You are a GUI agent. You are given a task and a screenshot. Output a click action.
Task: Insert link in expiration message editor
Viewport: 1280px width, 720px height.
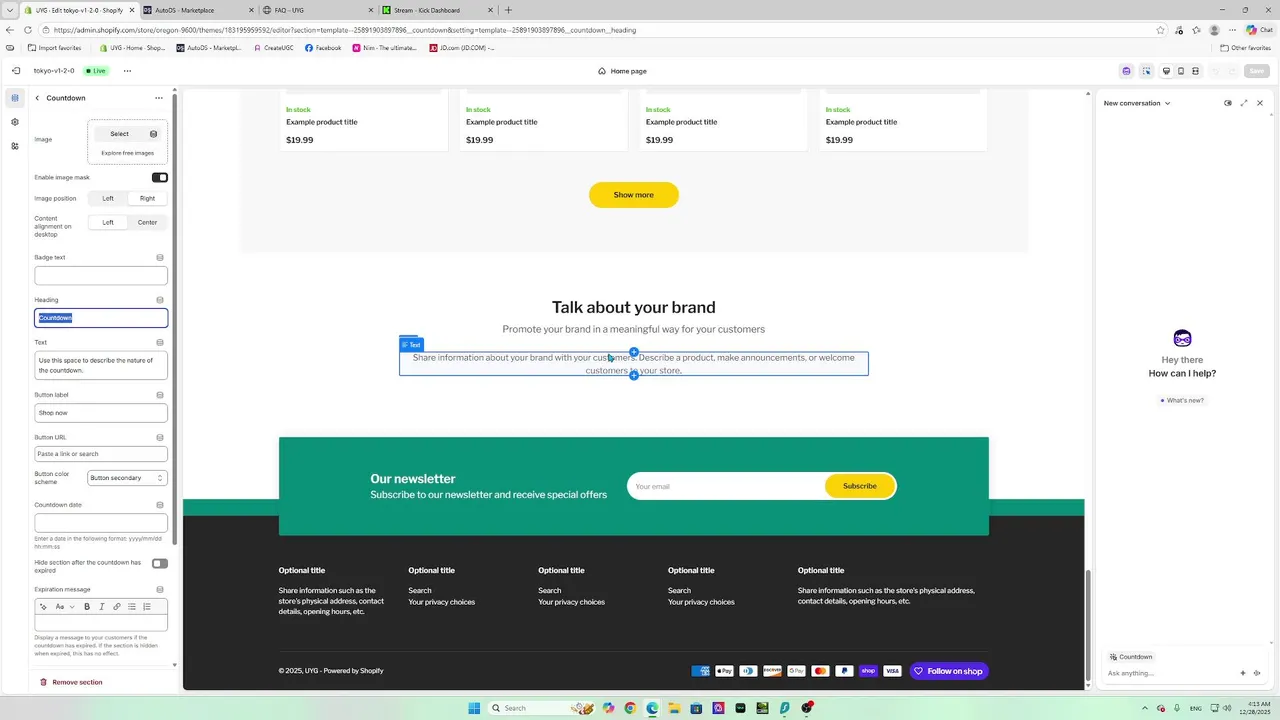pos(116,606)
